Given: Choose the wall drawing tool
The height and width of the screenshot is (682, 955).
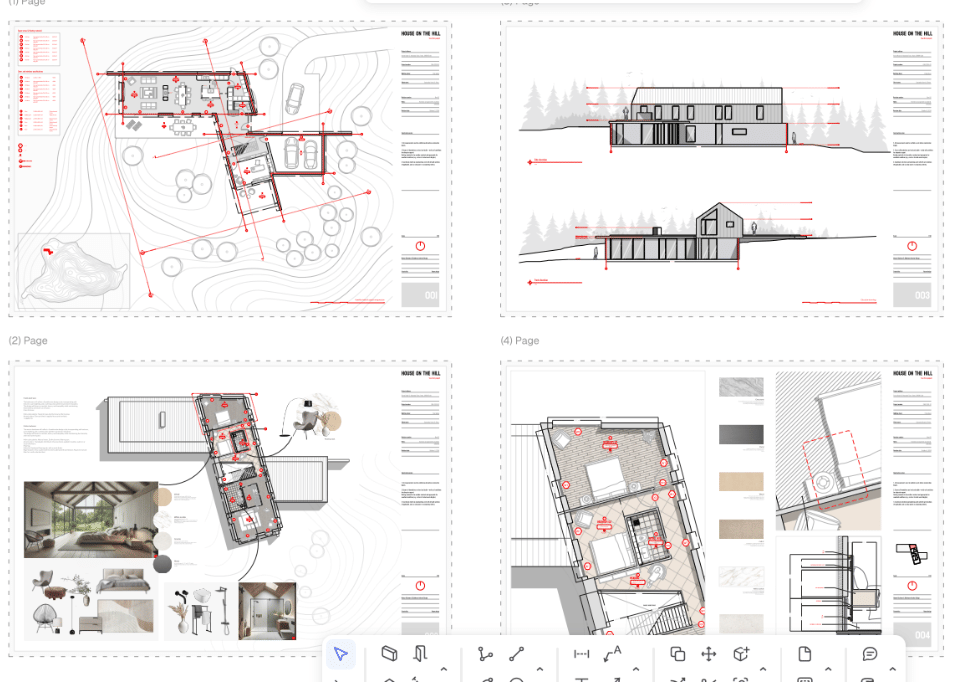Looking at the screenshot, I should (x=389, y=654).
